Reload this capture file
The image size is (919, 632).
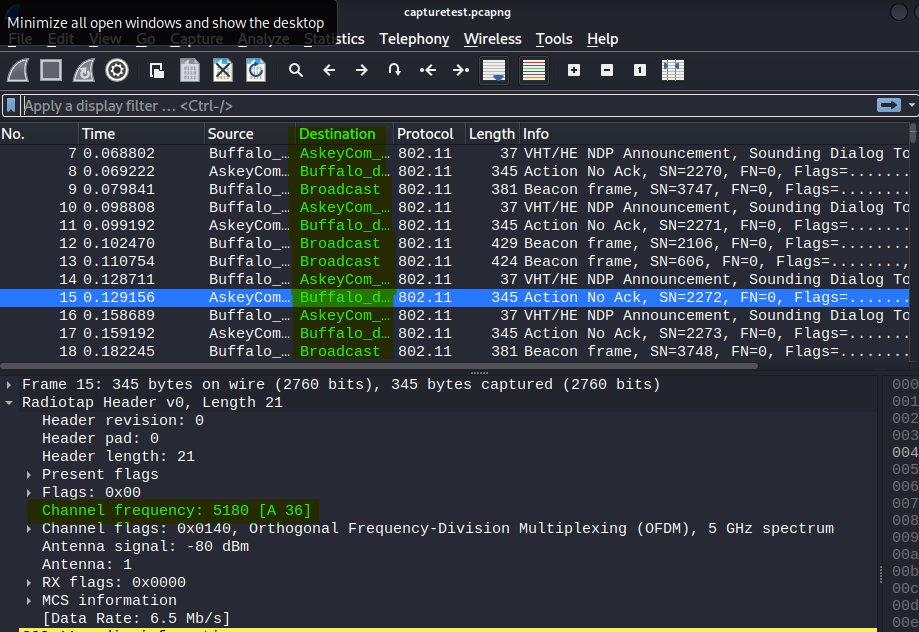click(x=256, y=70)
